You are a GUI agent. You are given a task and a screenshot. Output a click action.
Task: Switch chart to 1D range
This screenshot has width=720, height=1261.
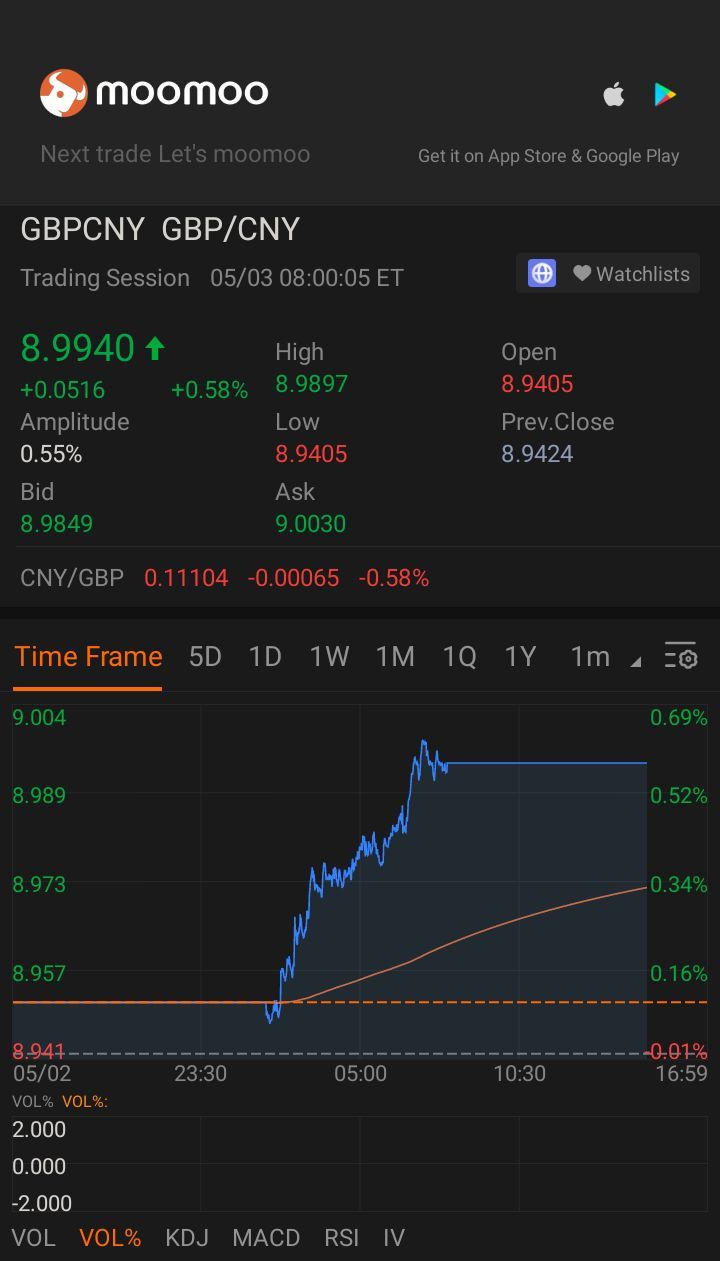[265, 656]
